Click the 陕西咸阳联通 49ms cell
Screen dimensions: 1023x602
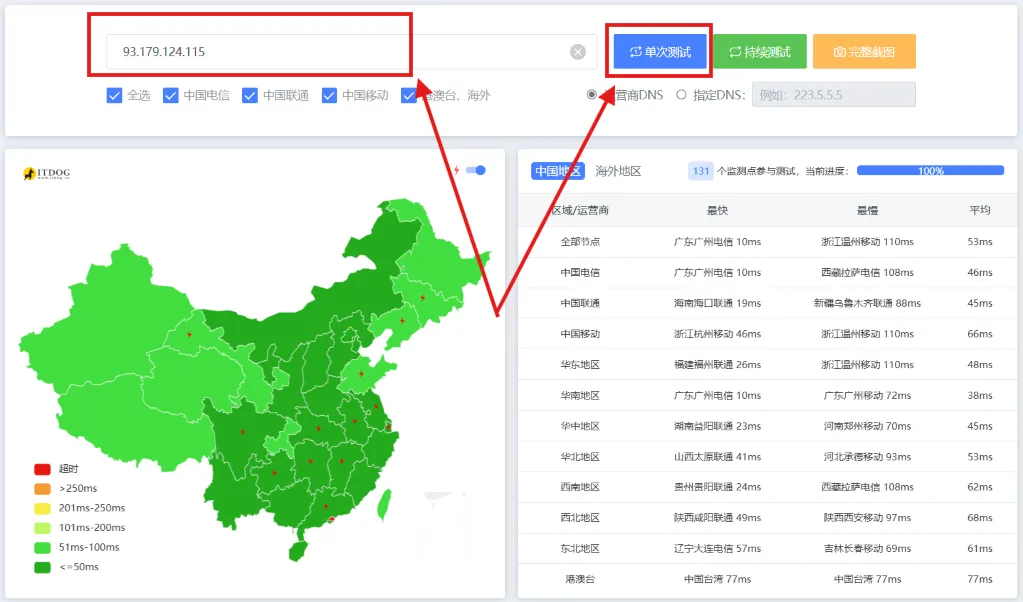tap(717, 517)
